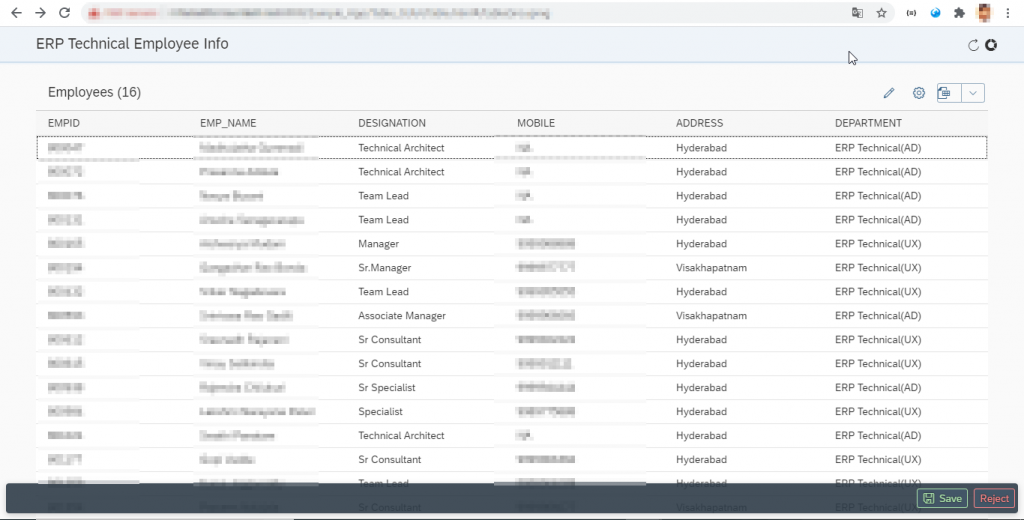This screenshot has height=520, width=1024.
Task: Select the 'Sr.Manager' designation cell
Action: click(385, 268)
